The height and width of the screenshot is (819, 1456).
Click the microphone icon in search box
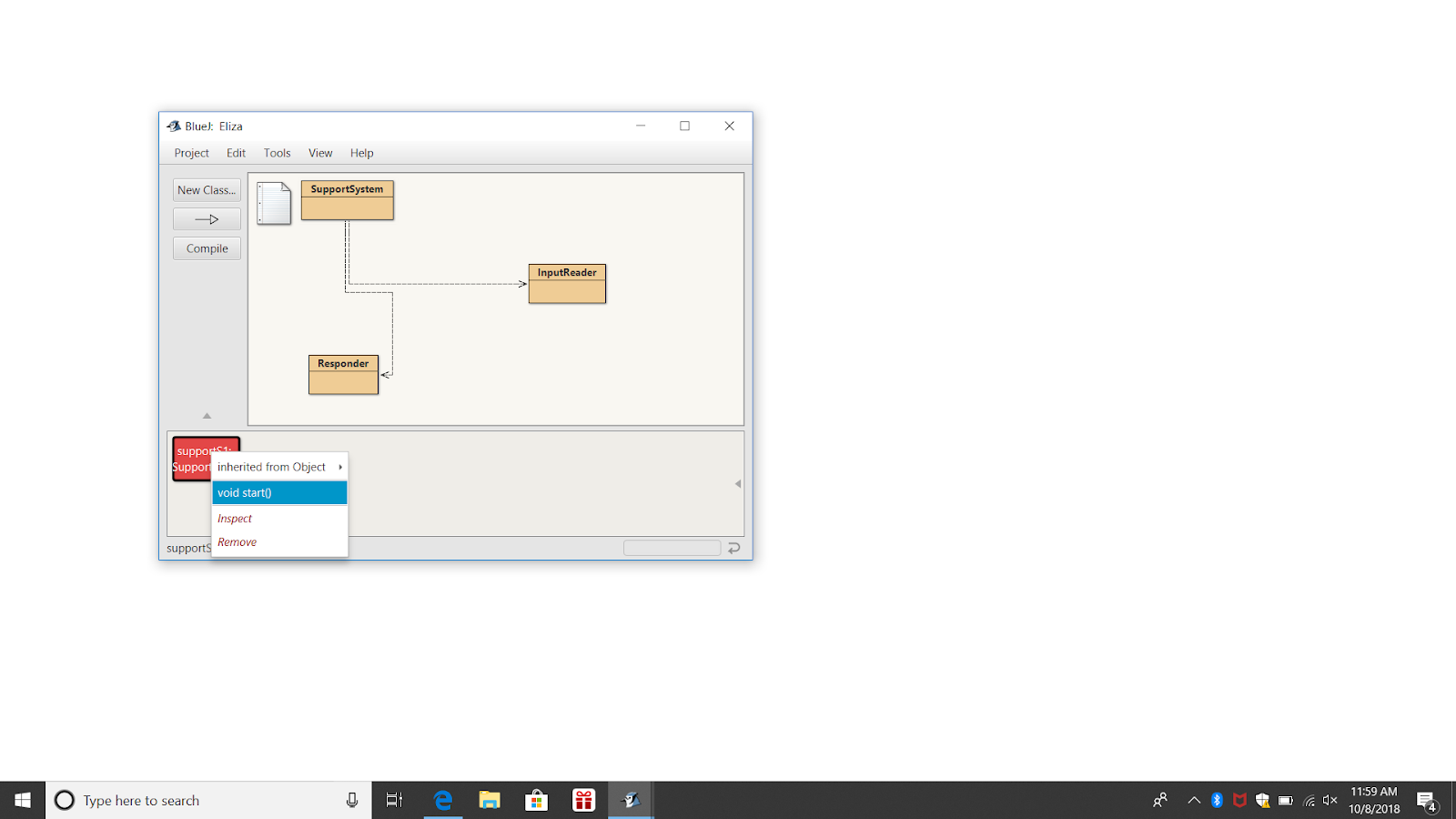[352, 800]
